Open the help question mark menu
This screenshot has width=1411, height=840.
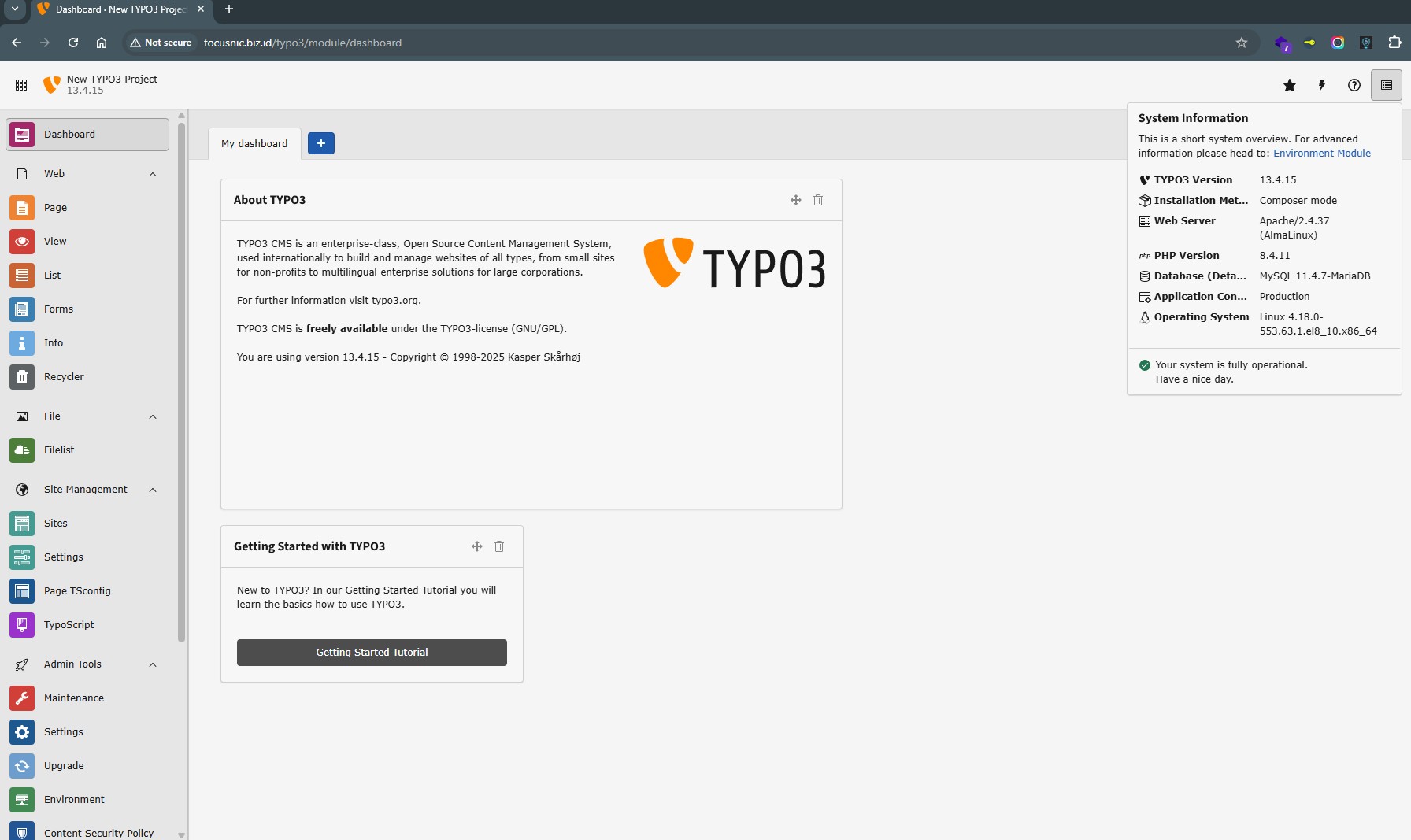point(1354,85)
